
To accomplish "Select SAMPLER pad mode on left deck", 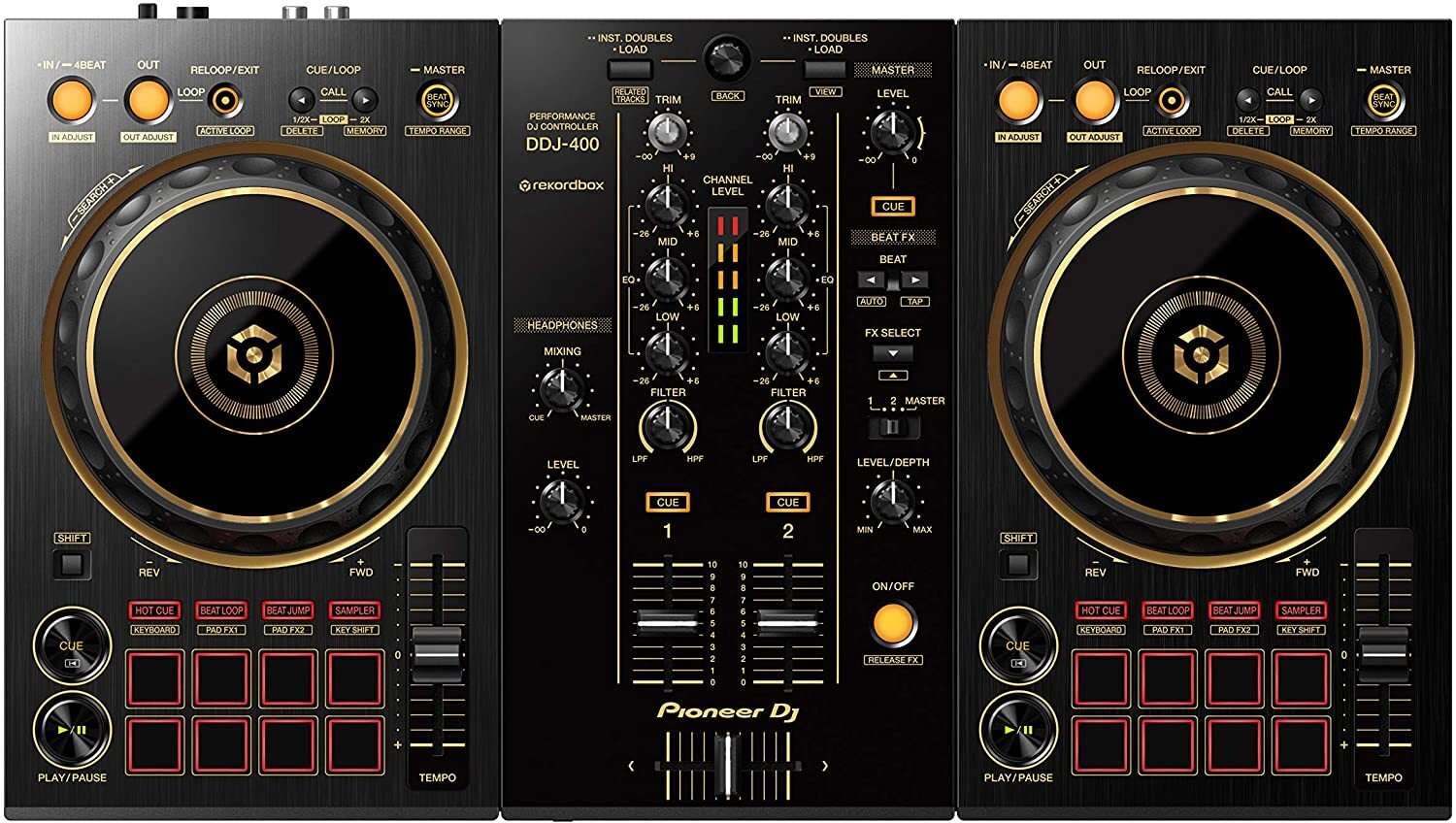I will (x=355, y=610).
